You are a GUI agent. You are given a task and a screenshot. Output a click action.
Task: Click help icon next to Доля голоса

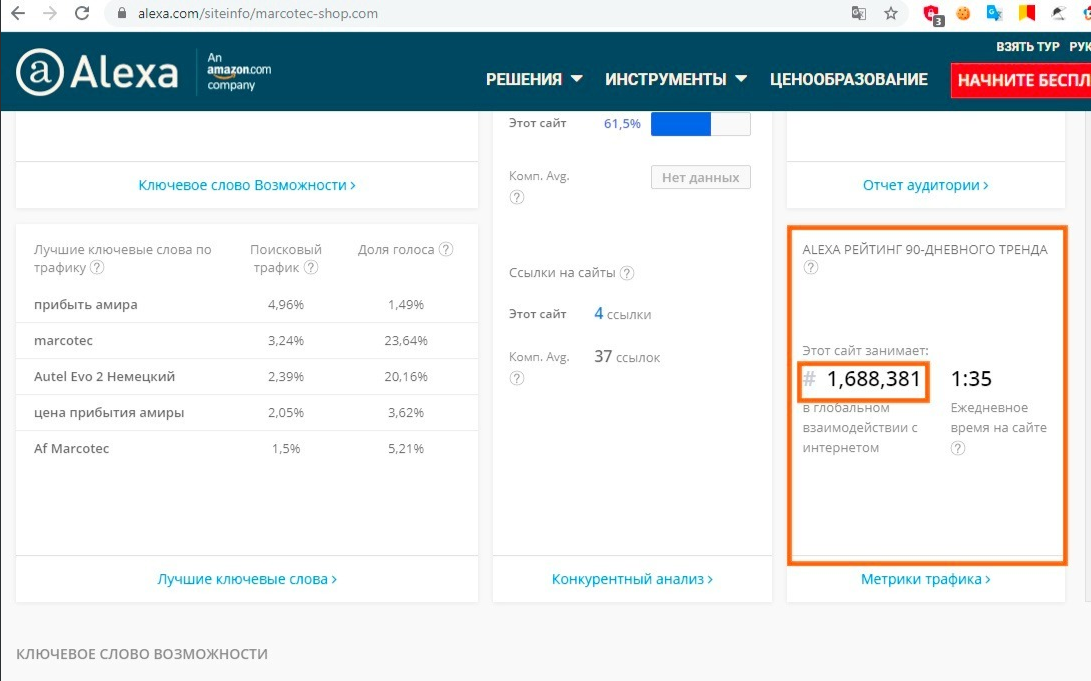pos(446,249)
